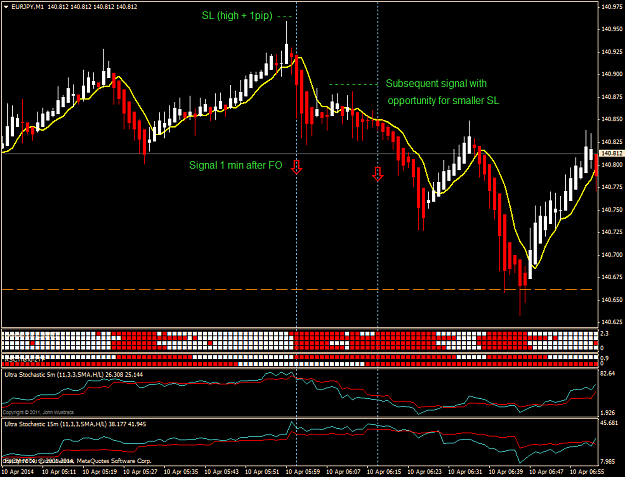Select the orange dashed horizontal line
625x477 pixels.
point(297,289)
